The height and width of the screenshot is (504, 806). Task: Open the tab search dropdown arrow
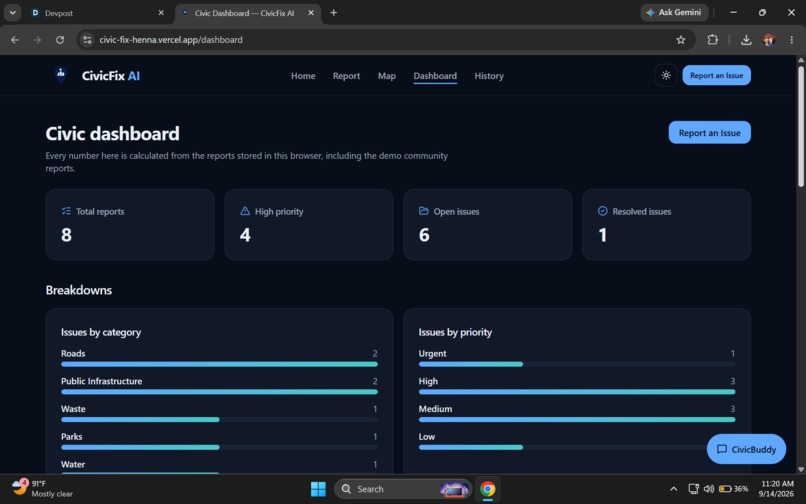(12, 13)
